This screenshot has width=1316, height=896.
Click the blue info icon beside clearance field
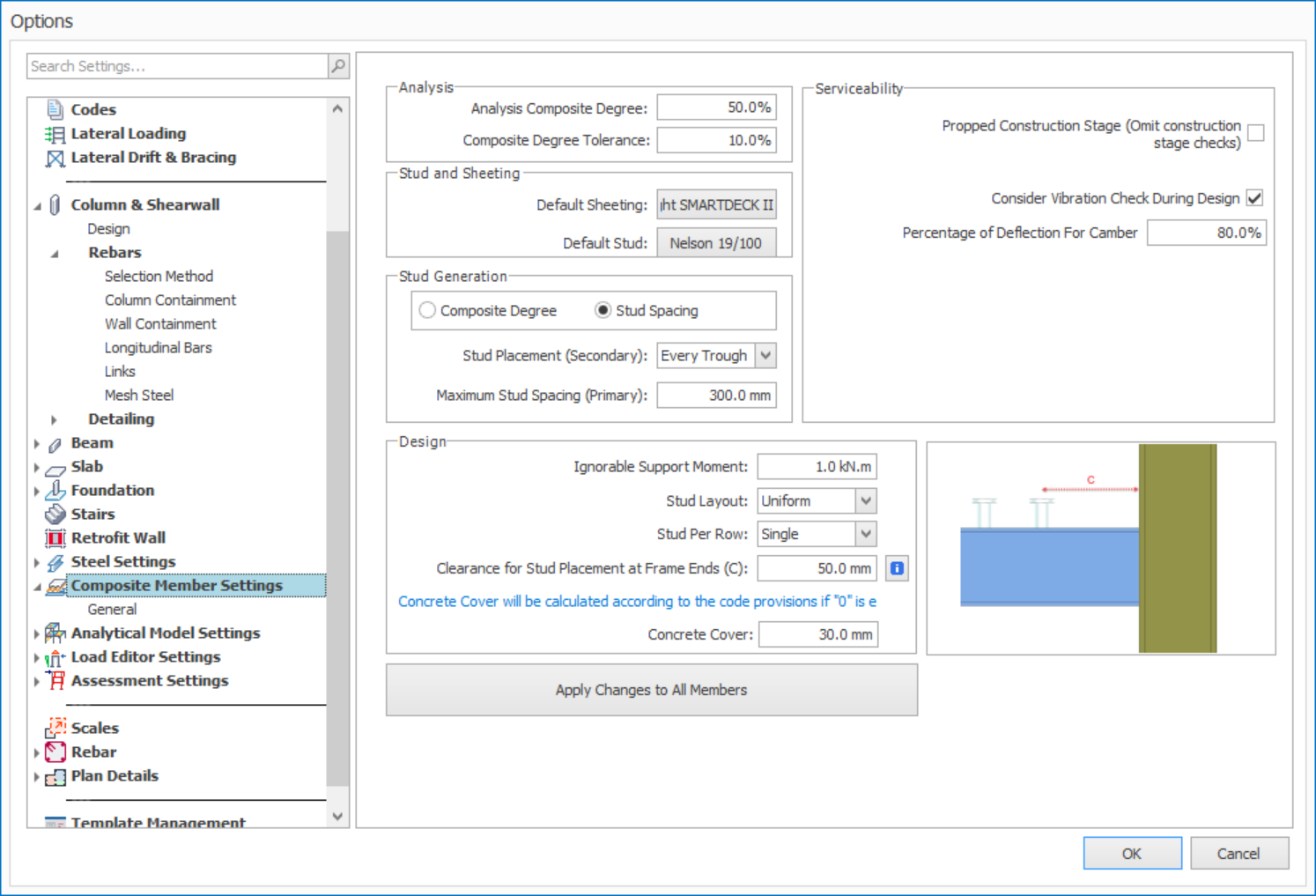pos(897,568)
